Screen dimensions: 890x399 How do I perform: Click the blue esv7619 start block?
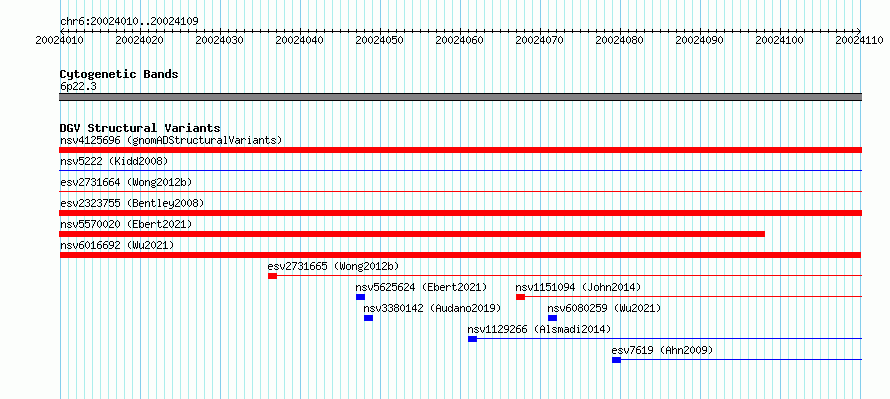pyautogui.click(x=616, y=360)
